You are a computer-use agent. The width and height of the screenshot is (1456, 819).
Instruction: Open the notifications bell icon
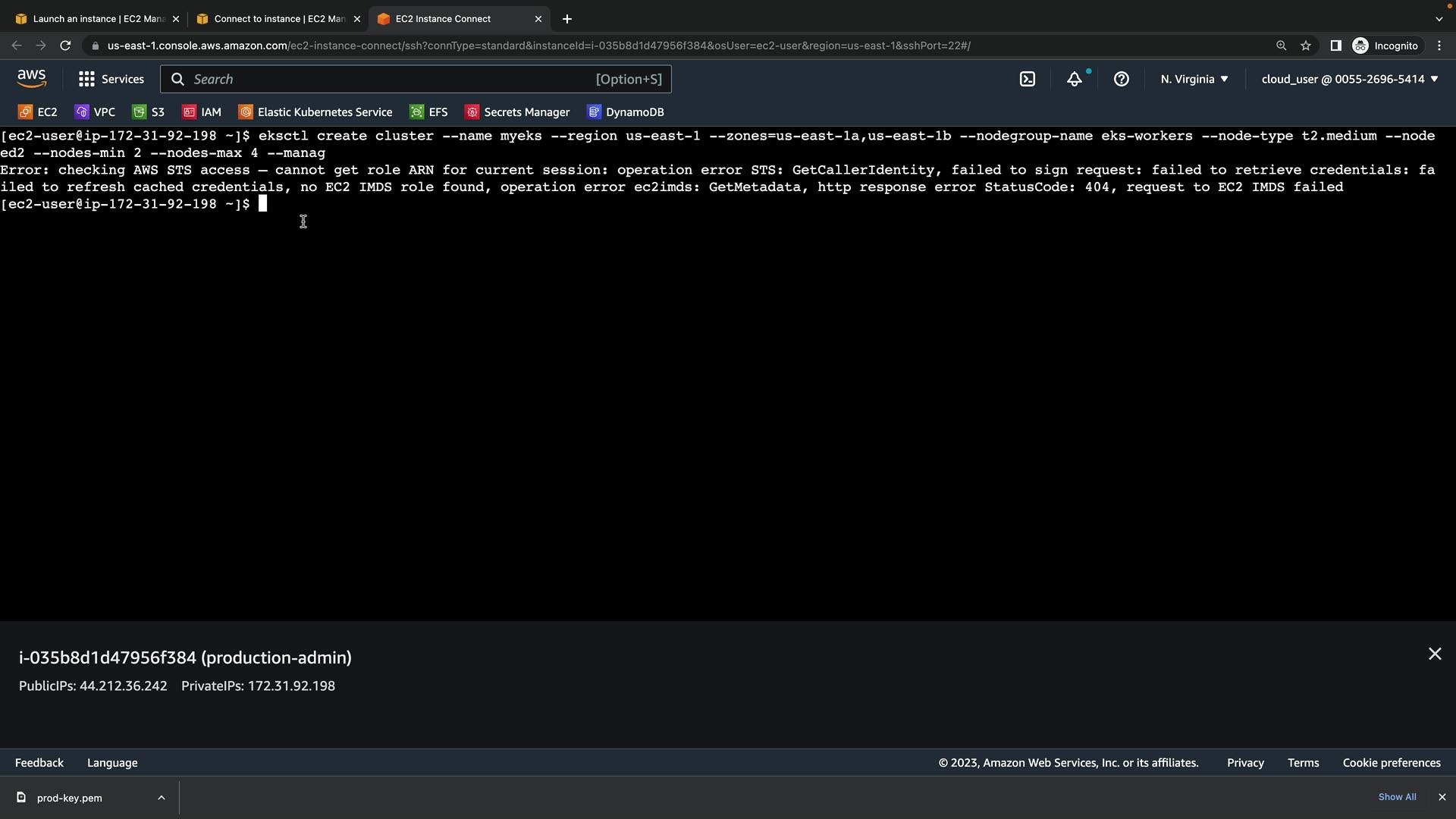coord(1075,79)
